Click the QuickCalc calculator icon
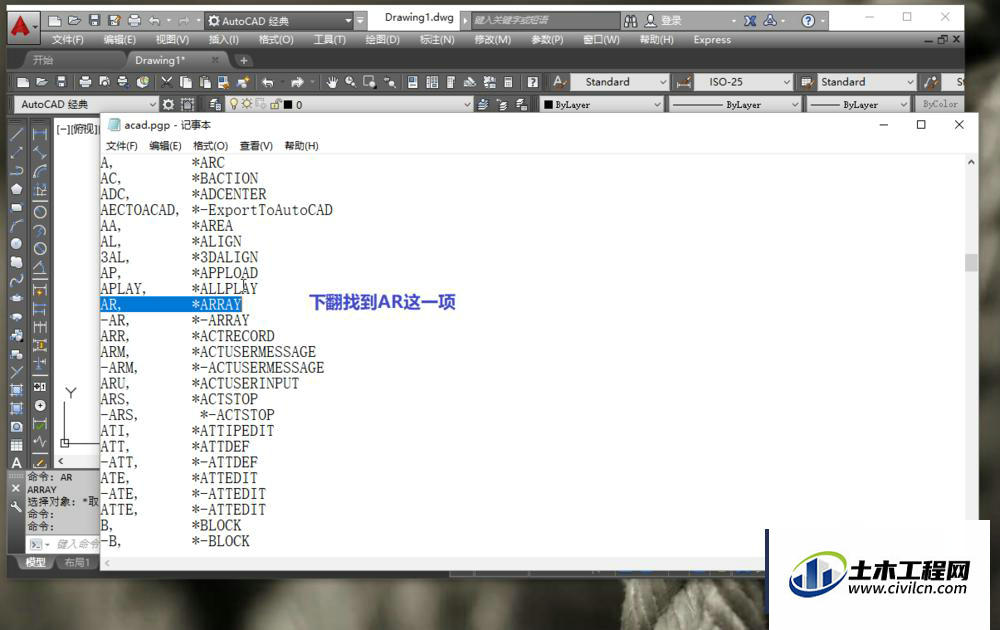The height and width of the screenshot is (630, 1000). pos(508,82)
